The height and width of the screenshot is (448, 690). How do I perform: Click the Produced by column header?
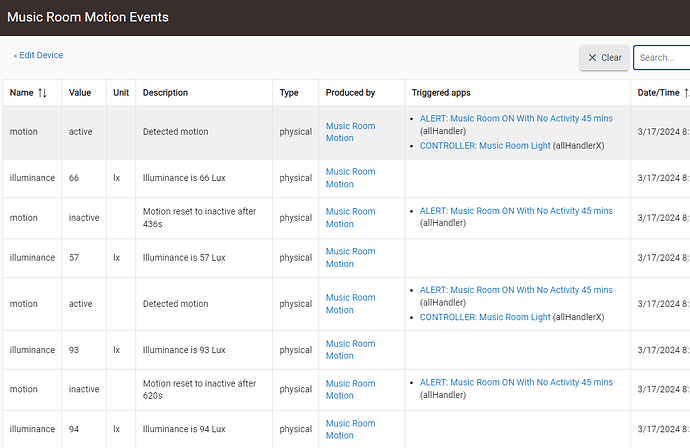[x=350, y=93]
